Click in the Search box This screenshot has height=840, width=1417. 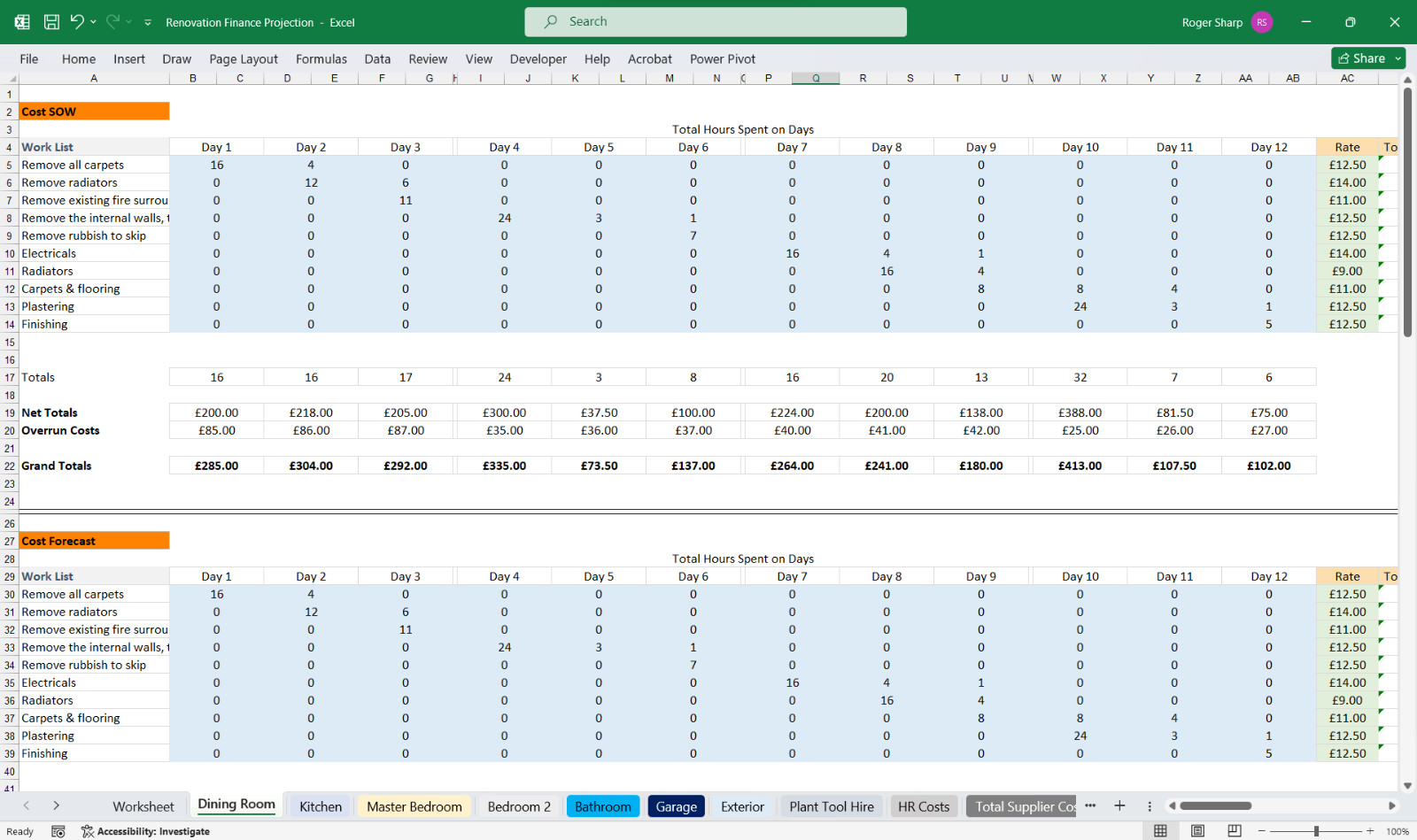tap(716, 22)
